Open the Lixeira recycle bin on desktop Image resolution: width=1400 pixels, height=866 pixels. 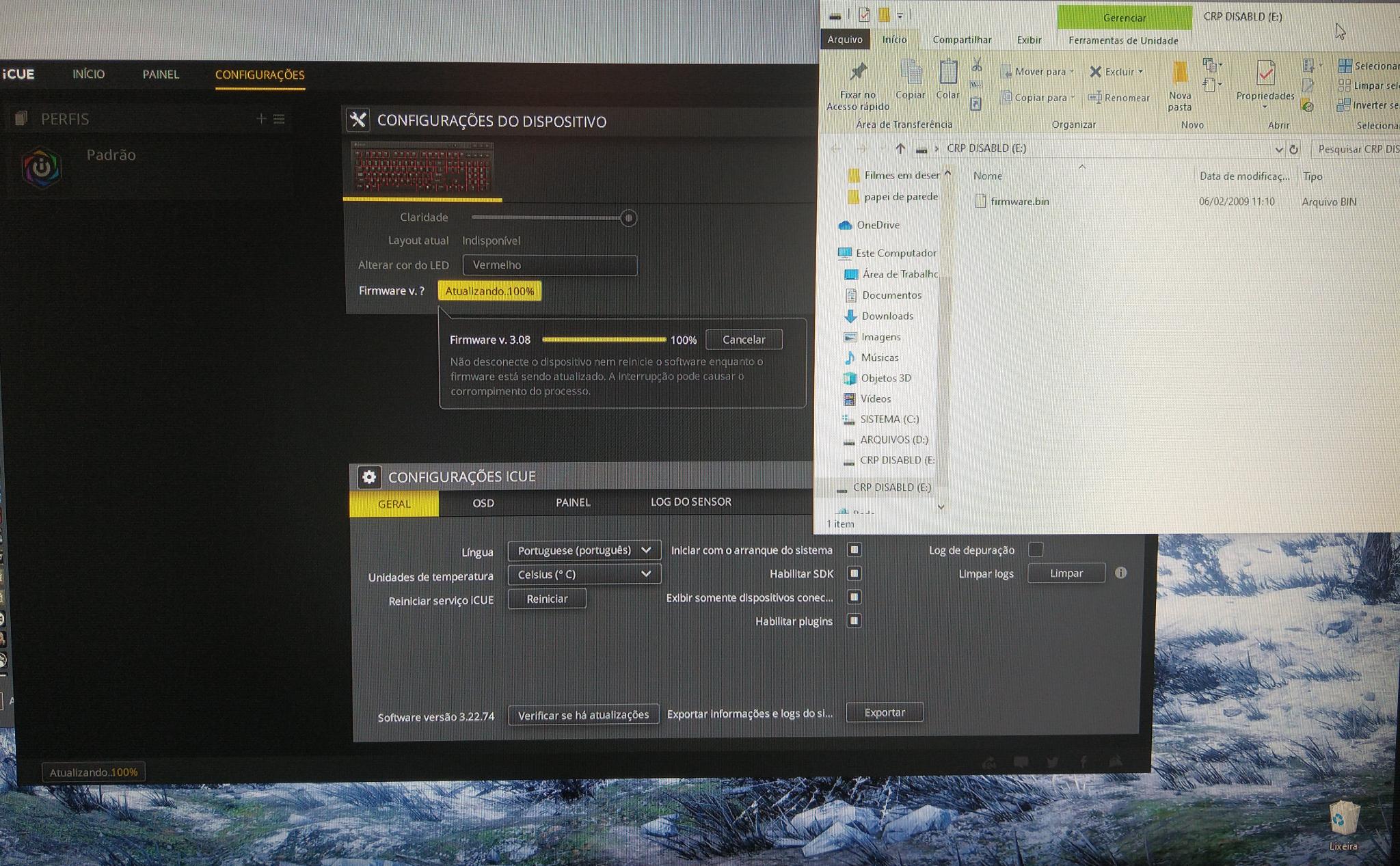1343,824
